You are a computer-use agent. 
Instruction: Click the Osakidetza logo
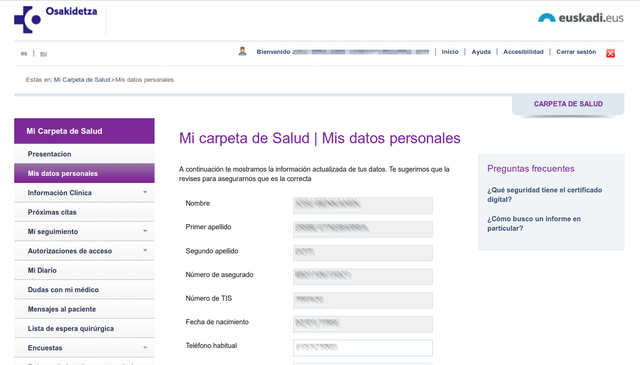[x=56, y=19]
